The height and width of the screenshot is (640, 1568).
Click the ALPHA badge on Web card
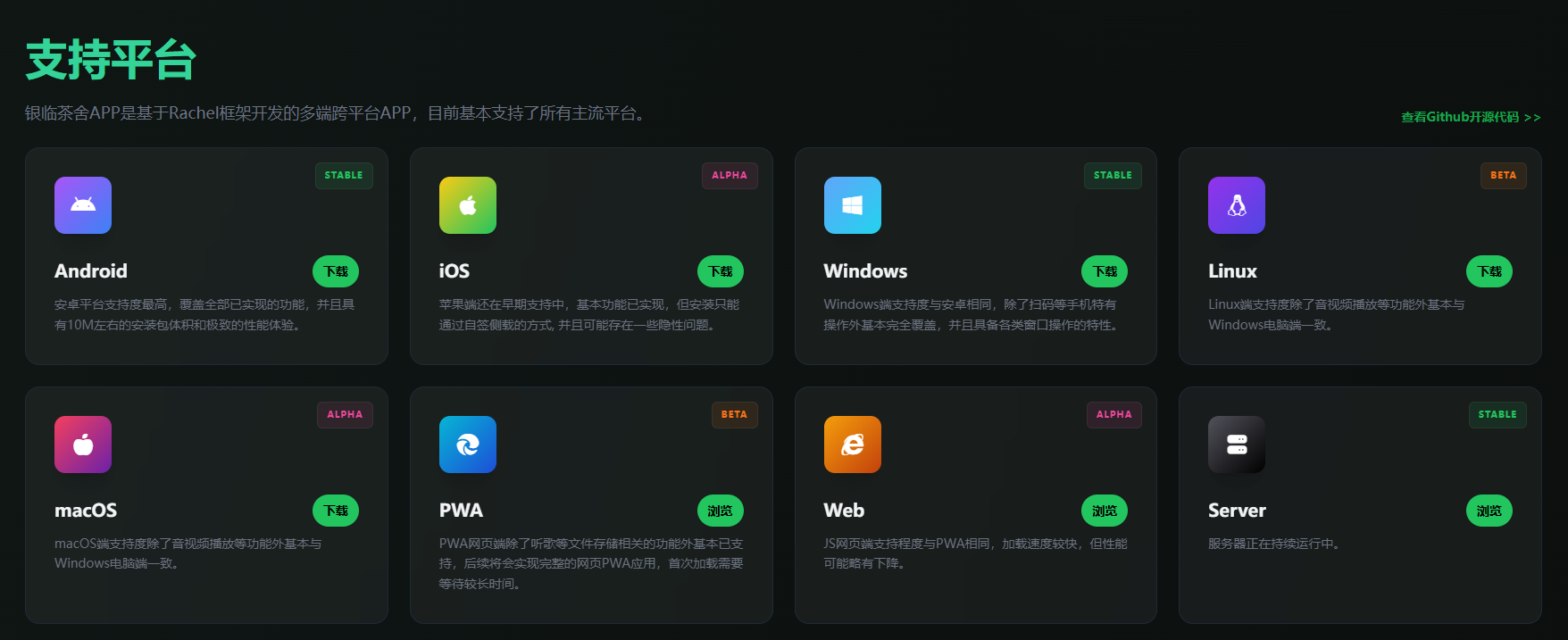pyautogui.click(x=1113, y=415)
